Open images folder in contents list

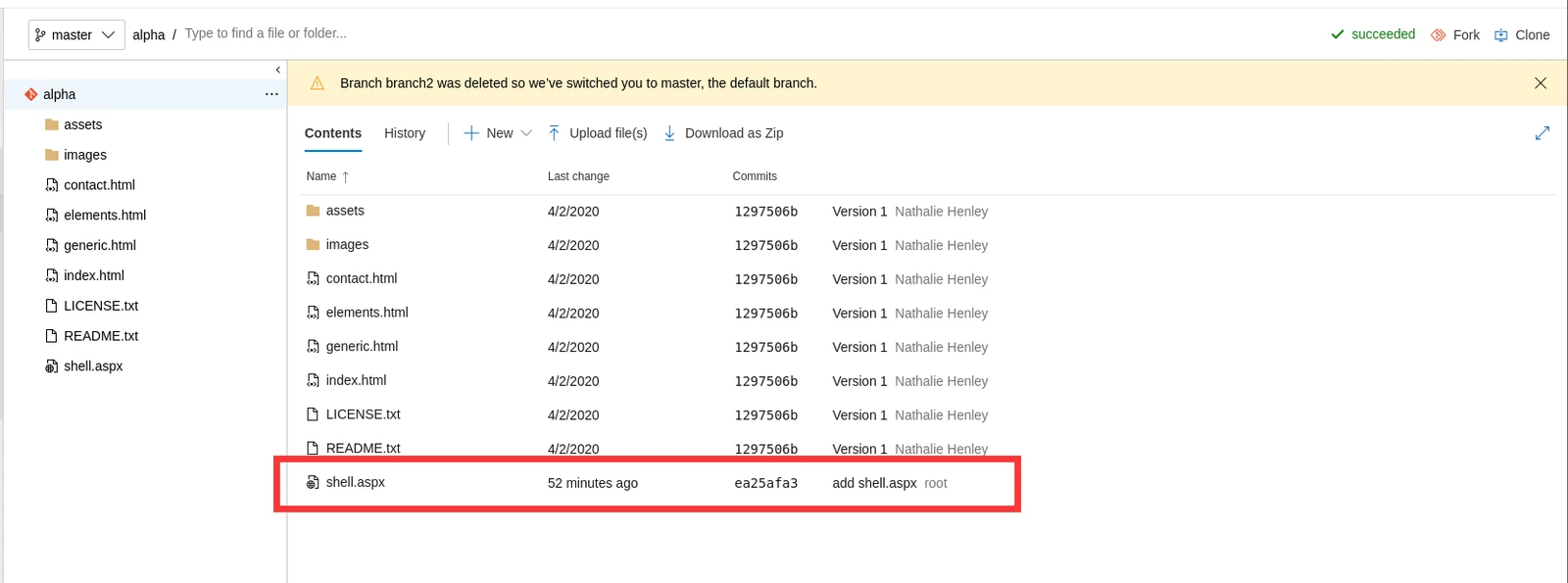pos(347,245)
